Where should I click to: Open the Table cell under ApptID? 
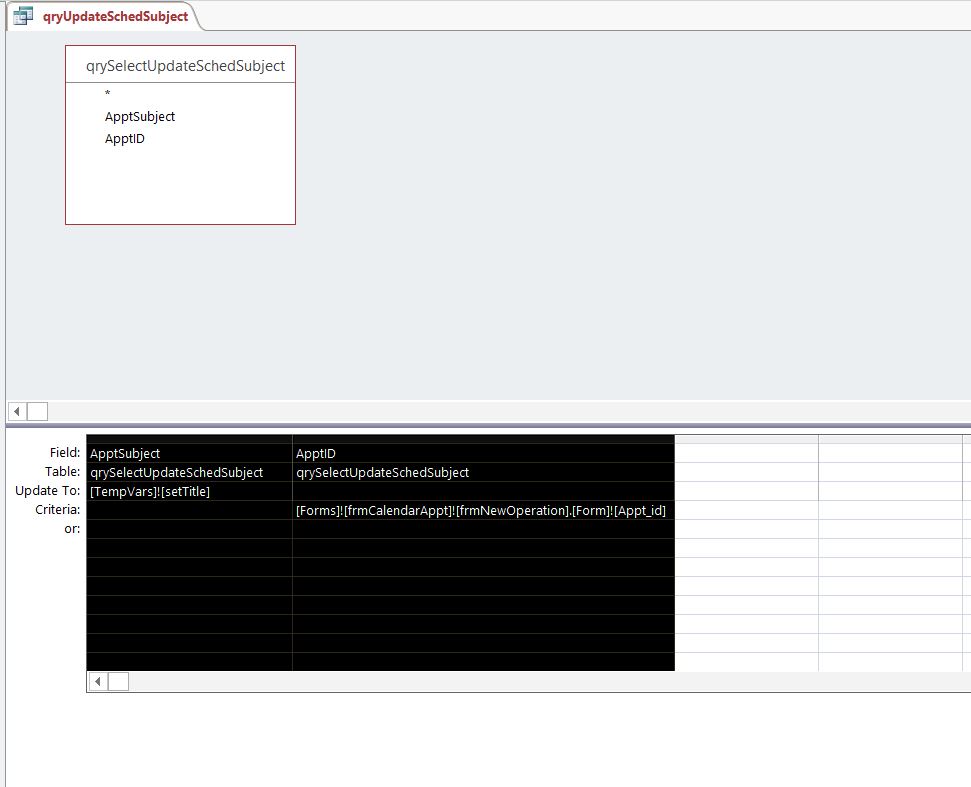[484, 472]
